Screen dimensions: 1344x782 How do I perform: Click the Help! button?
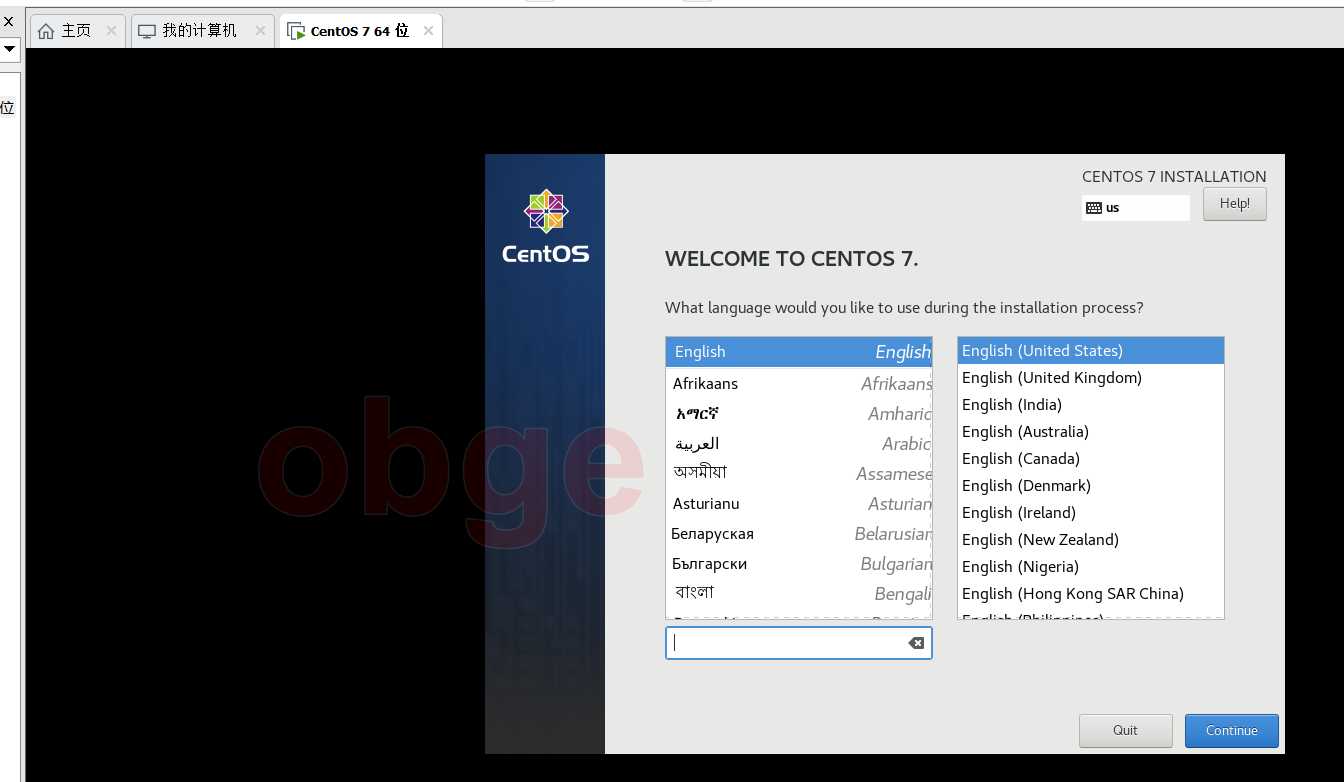click(x=1234, y=204)
